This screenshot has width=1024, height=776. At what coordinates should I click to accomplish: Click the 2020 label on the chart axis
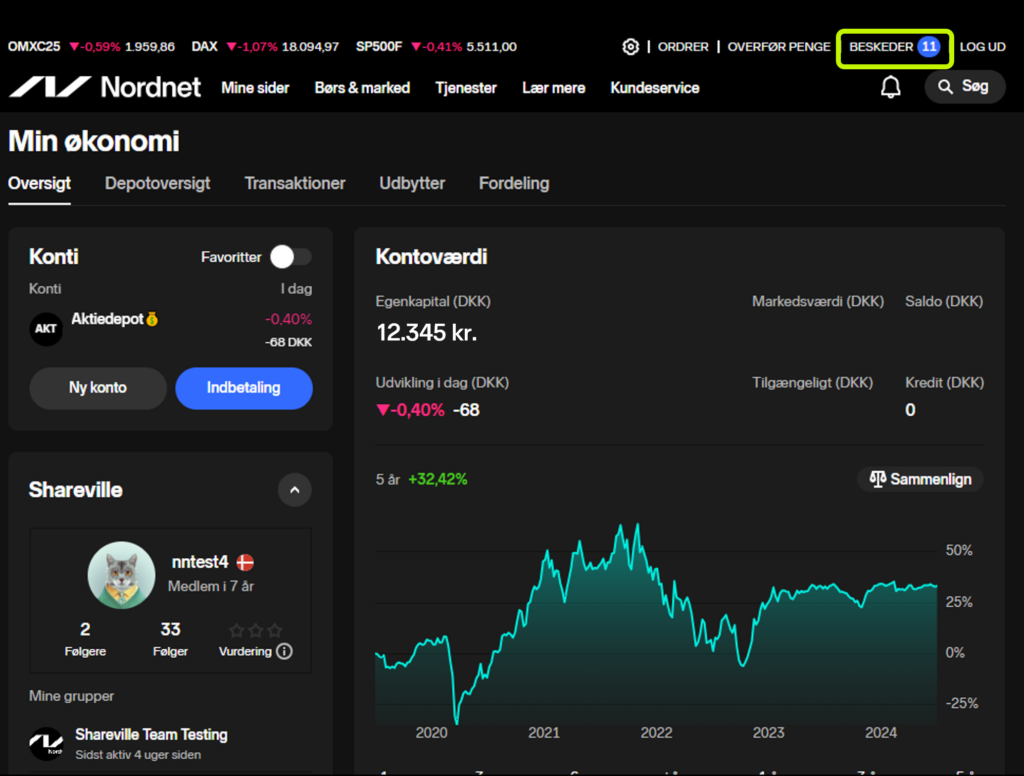[432, 733]
